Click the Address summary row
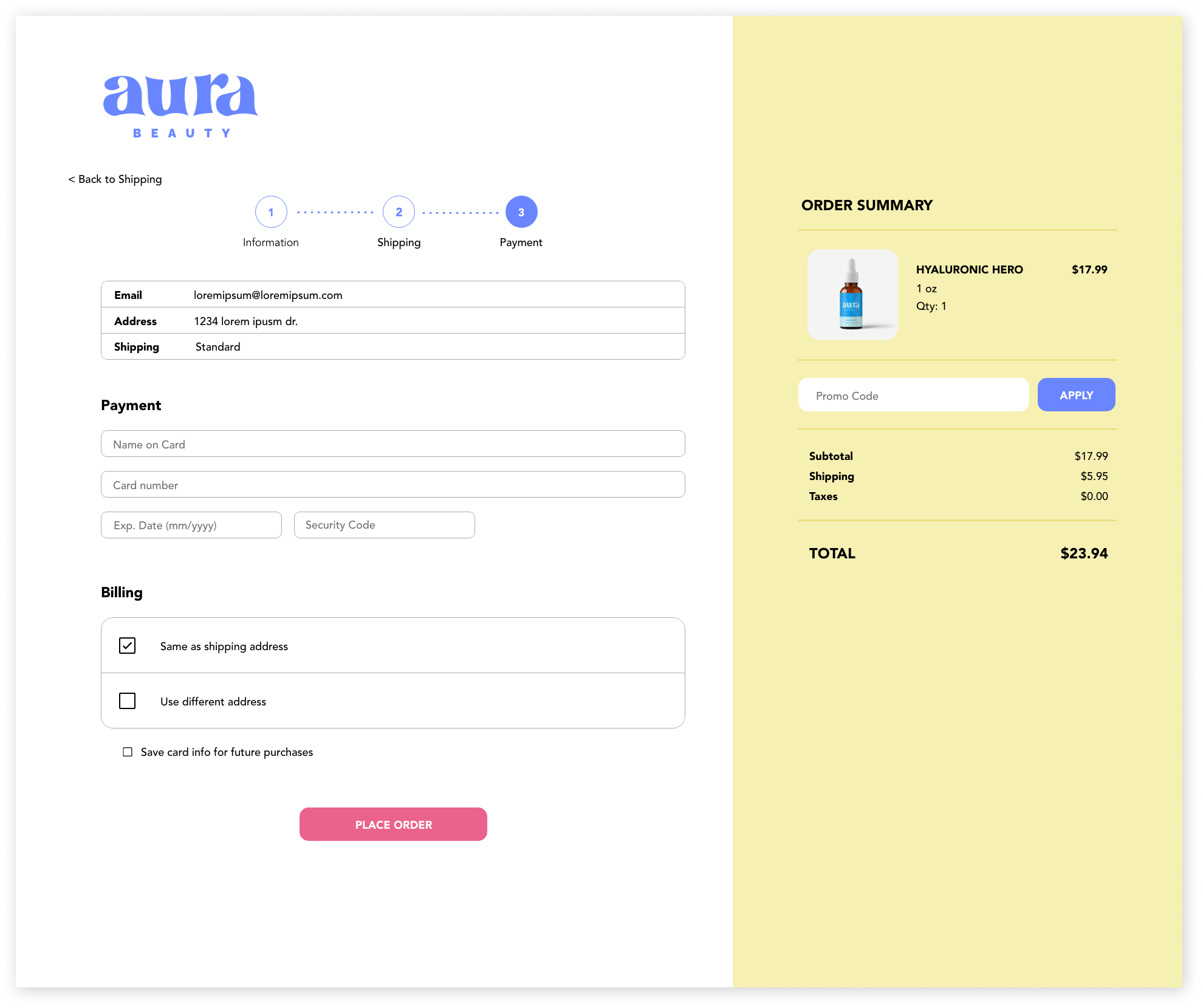 pyautogui.click(x=392, y=321)
